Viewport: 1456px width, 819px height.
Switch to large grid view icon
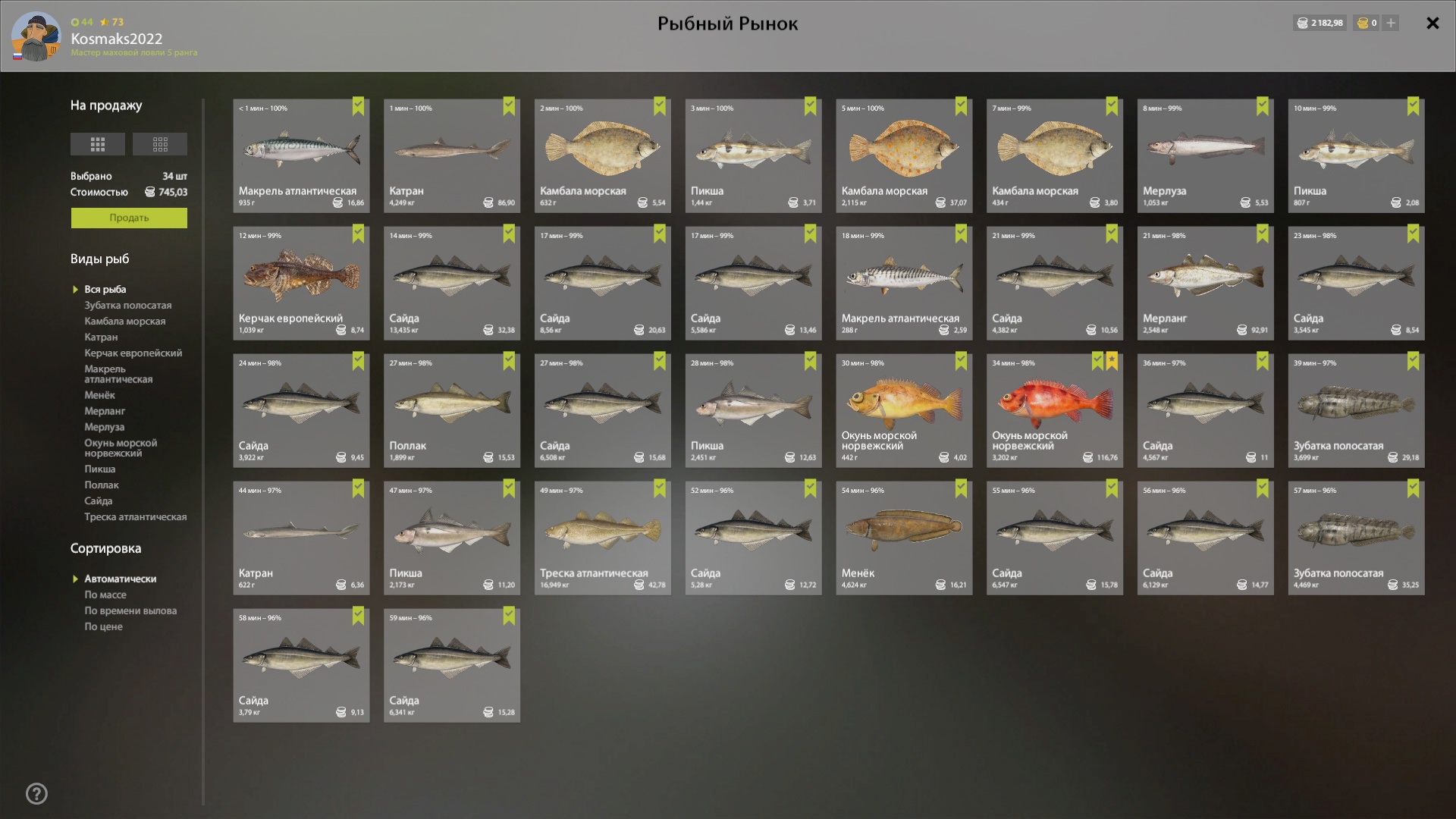coord(97,144)
